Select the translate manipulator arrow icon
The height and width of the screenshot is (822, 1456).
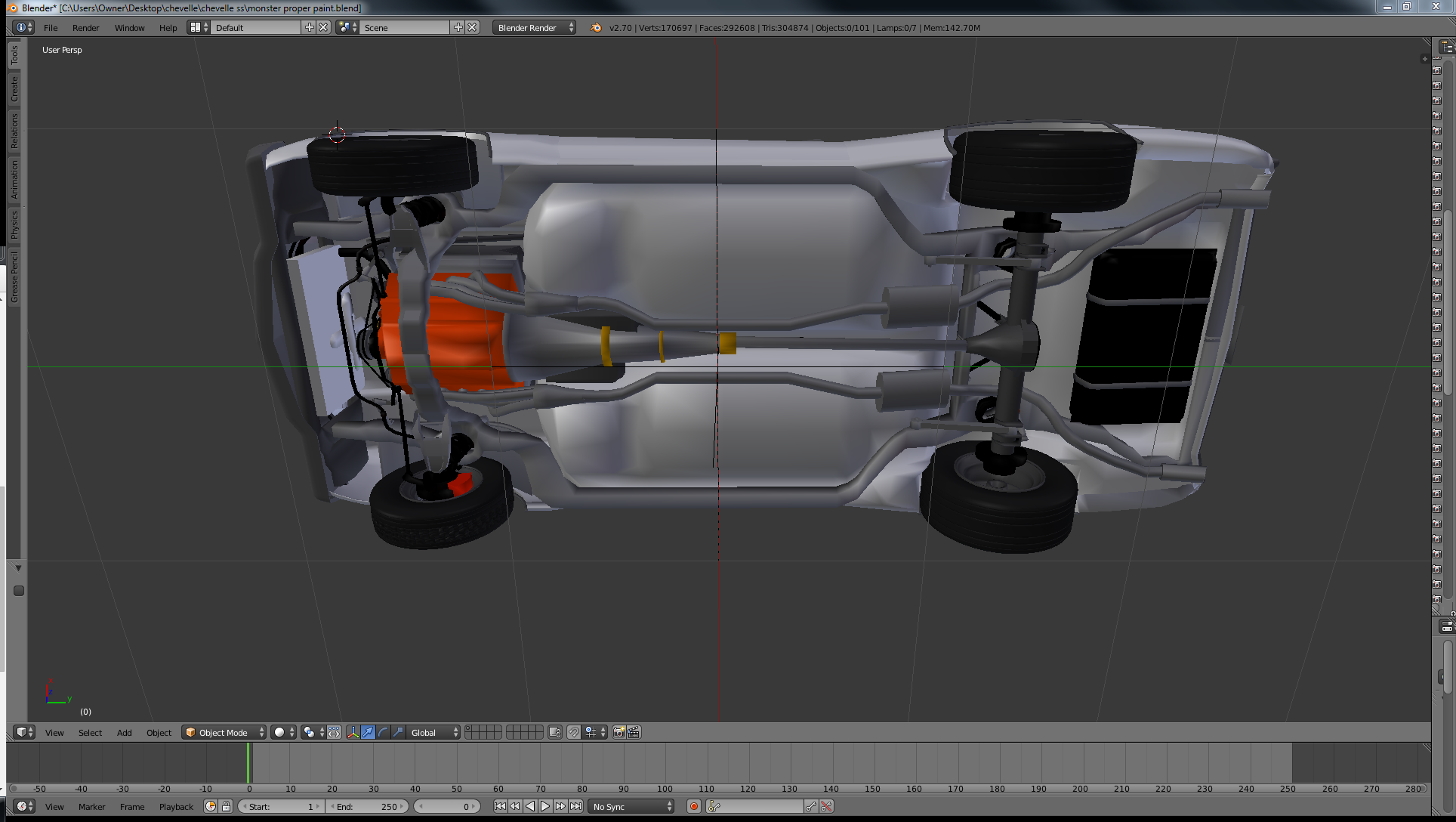pos(368,732)
